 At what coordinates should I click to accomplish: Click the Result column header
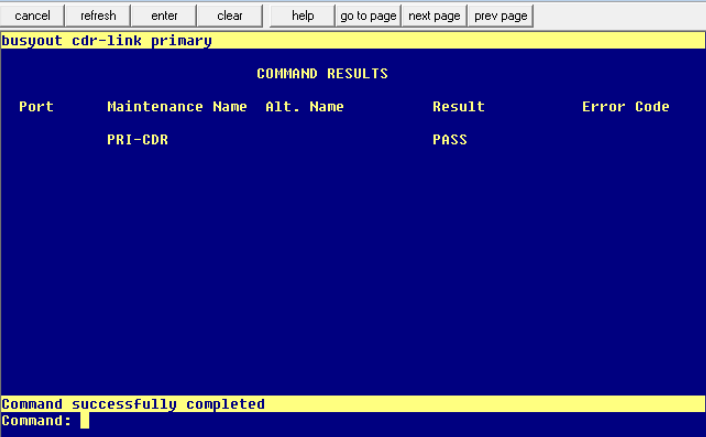458,107
